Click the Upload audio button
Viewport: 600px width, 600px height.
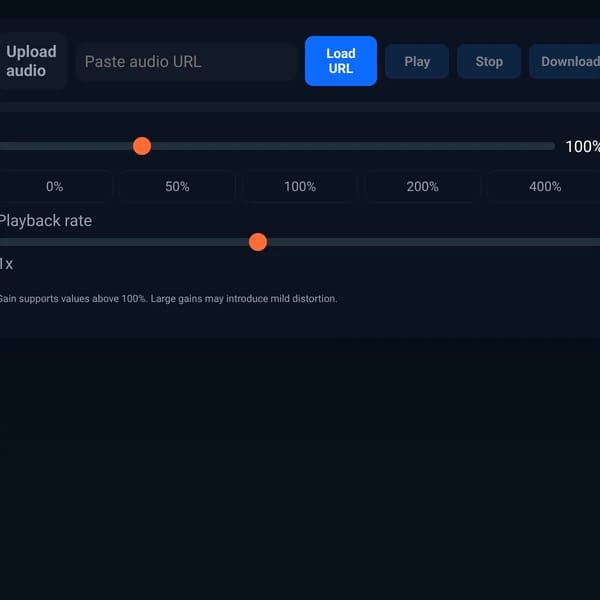coord(31,61)
